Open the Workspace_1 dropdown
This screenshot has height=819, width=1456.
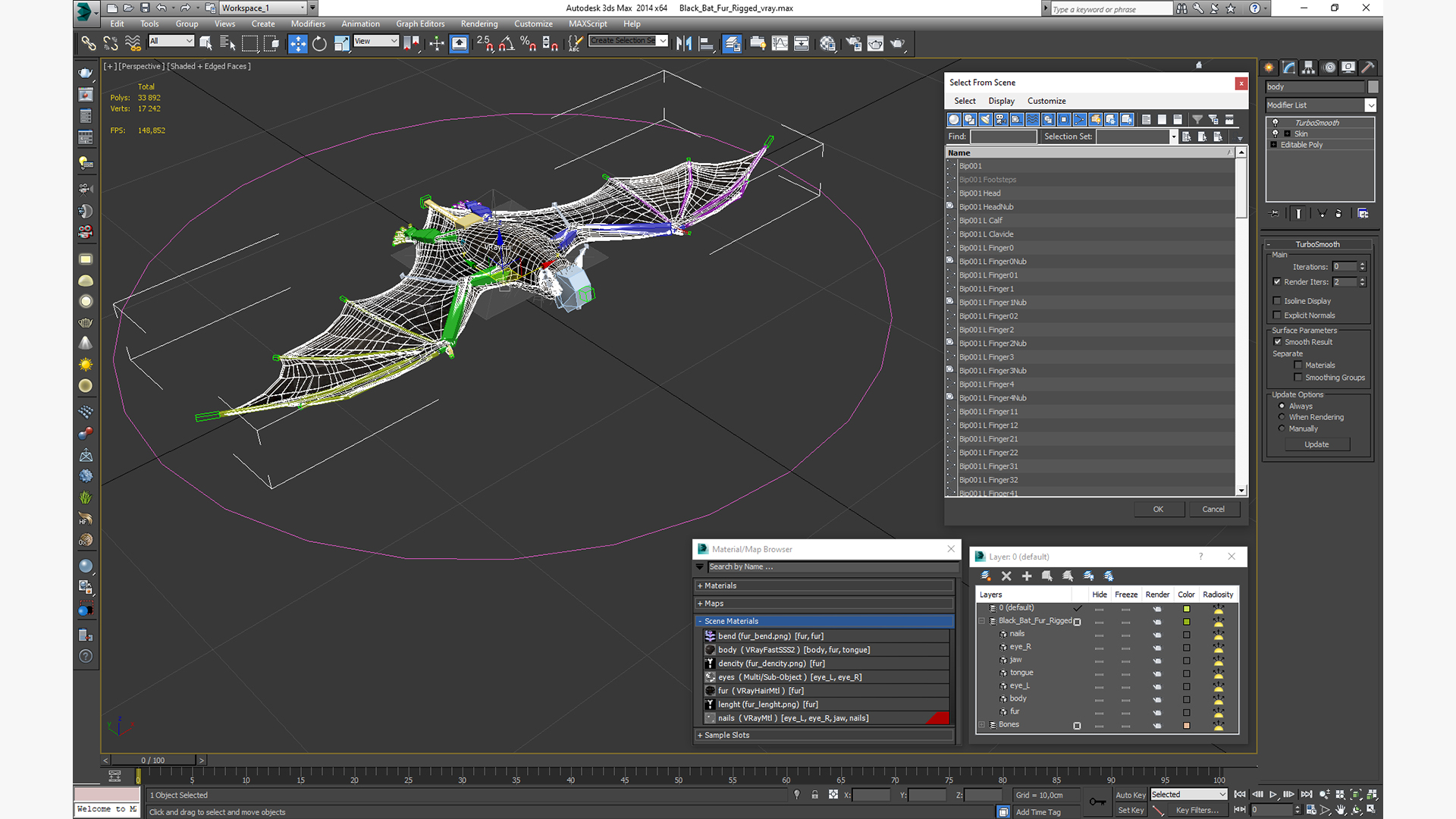click(x=303, y=8)
